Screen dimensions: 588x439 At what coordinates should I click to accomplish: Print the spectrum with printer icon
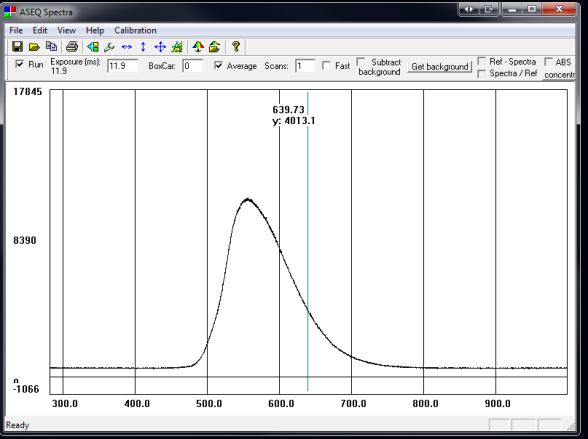pyautogui.click(x=72, y=46)
